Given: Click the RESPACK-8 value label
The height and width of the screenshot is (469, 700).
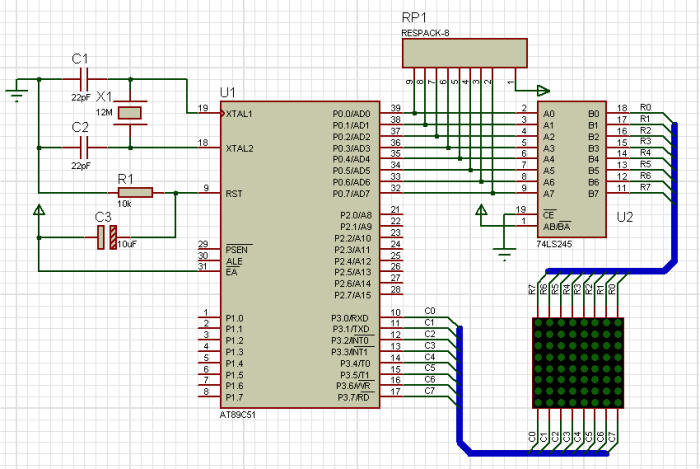Looking at the screenshot, I should coord(425,33).
